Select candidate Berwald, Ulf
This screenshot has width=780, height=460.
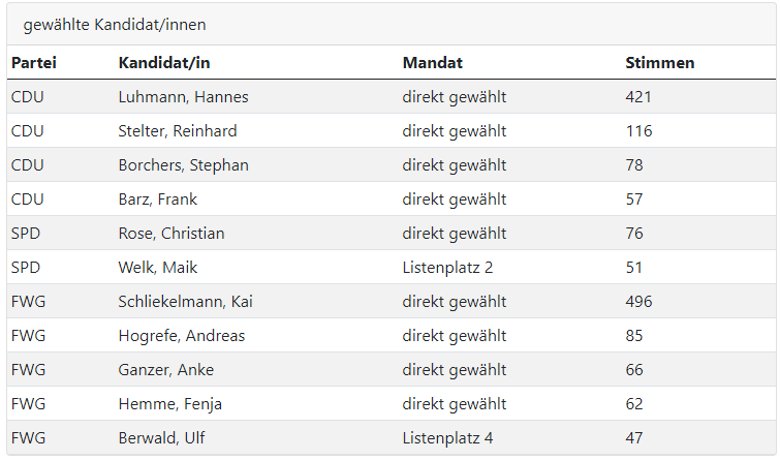(161, 438)
